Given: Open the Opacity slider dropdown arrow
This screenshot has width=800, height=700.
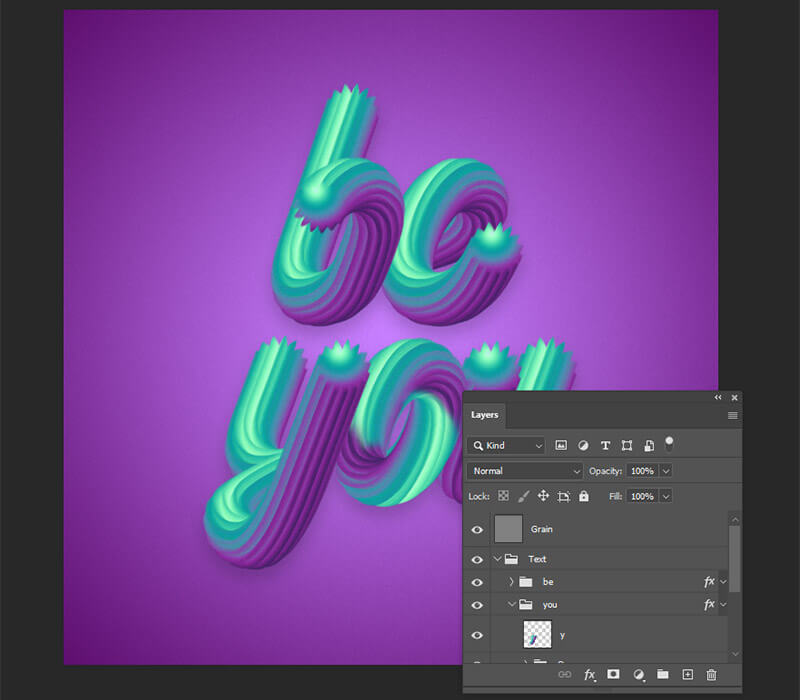Looking at the screenshot, I should pos(666,470).
